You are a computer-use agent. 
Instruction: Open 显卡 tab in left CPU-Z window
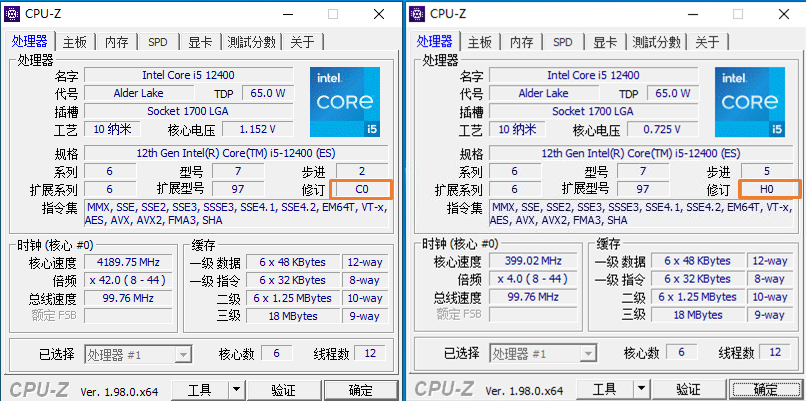coord(200,42)
